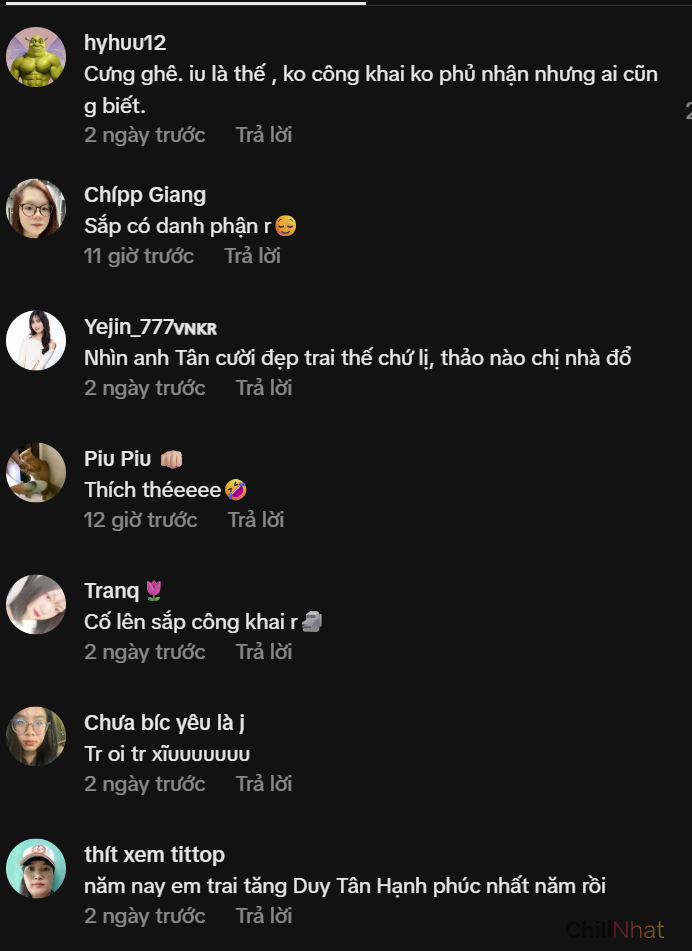Viewport: 692px width, 951px height.
Task: Click thít xem tittop's avatar
Action: coord(36,869)
